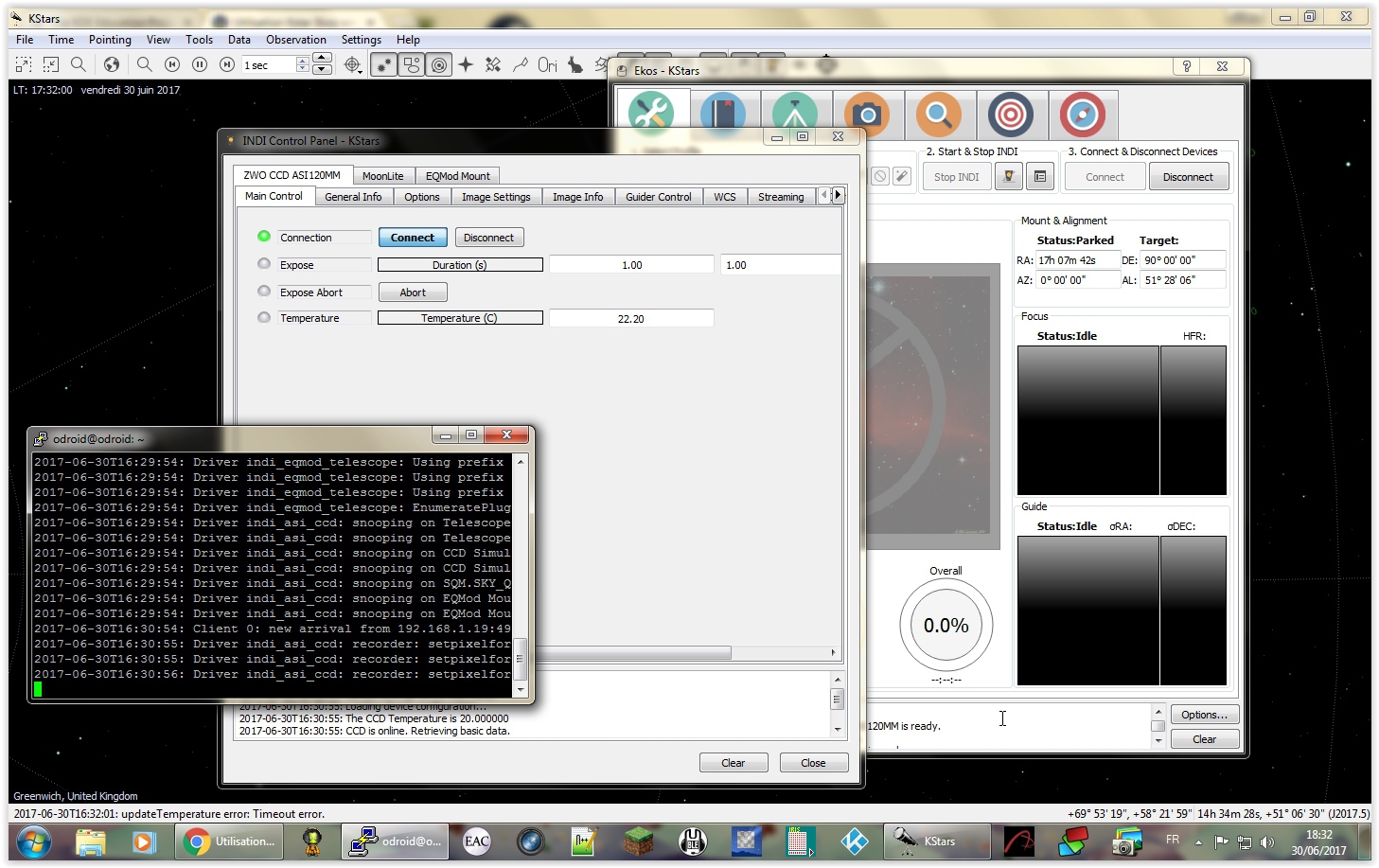Click the list icon right of the lamp in Ekos

(1040, 176)
